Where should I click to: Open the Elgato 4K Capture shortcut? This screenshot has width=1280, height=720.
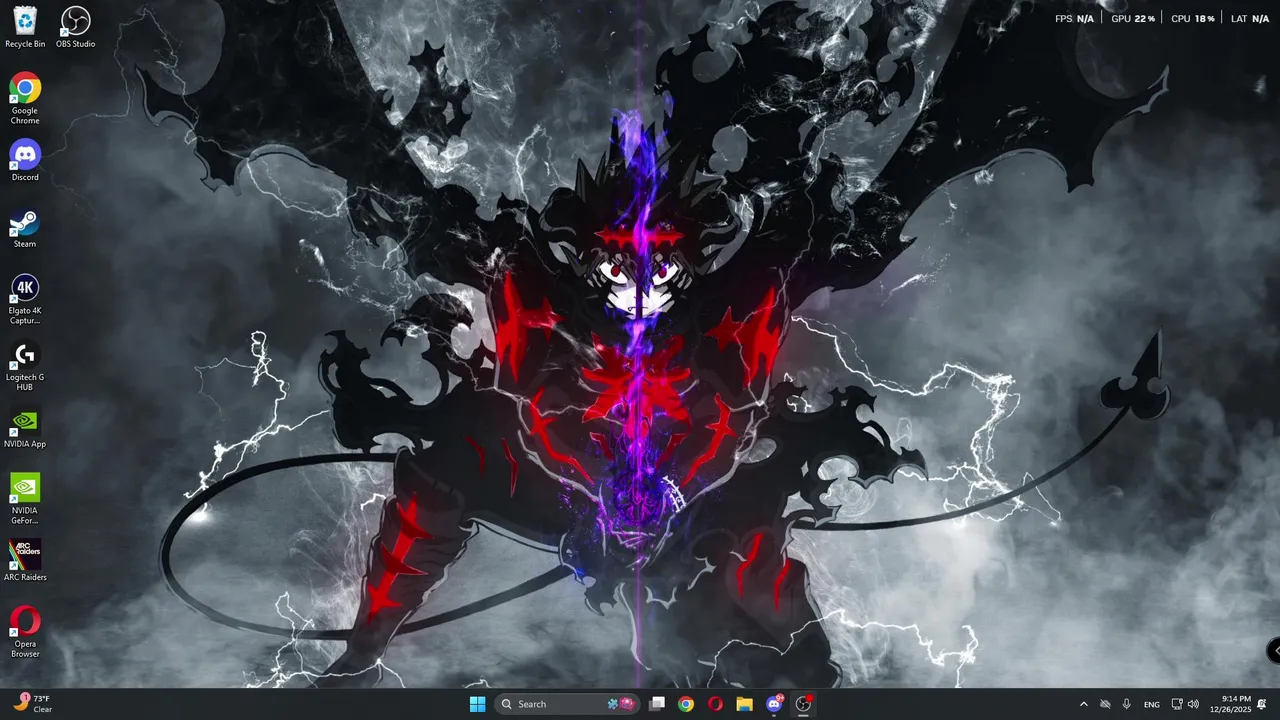click(25, 299)
